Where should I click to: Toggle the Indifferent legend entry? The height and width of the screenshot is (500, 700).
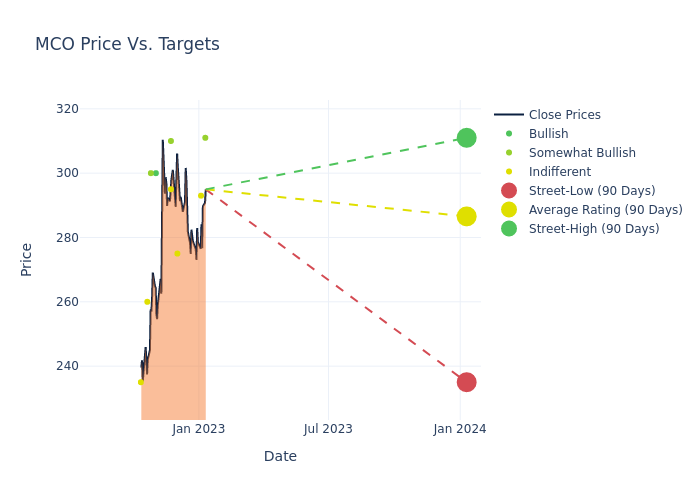pyautogui.click(x=559, y=172)
